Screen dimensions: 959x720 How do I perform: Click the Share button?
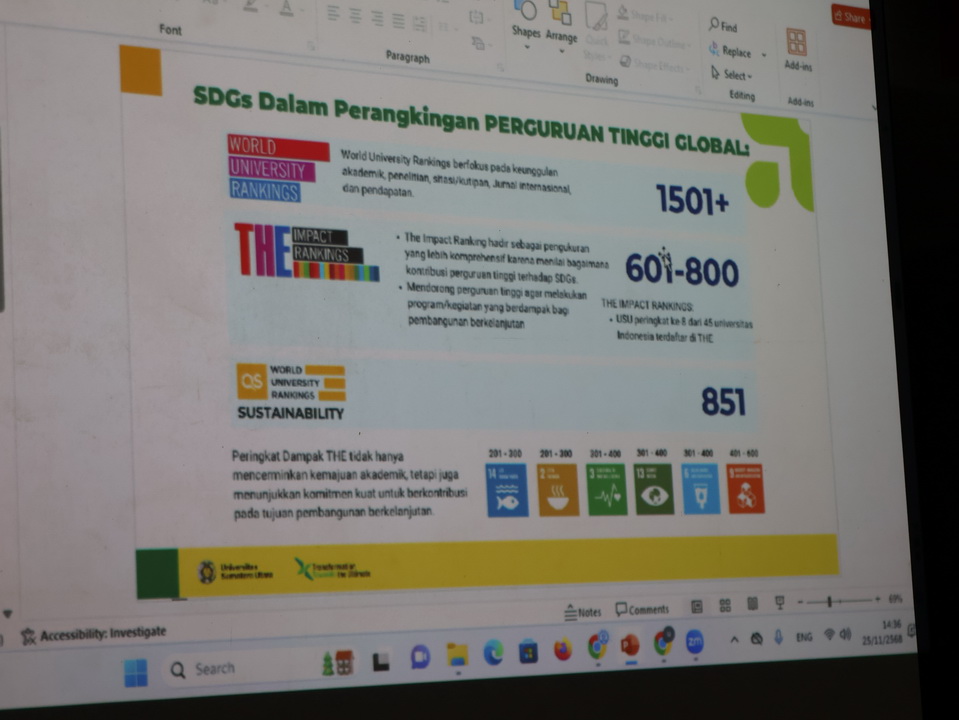point(849,17)
